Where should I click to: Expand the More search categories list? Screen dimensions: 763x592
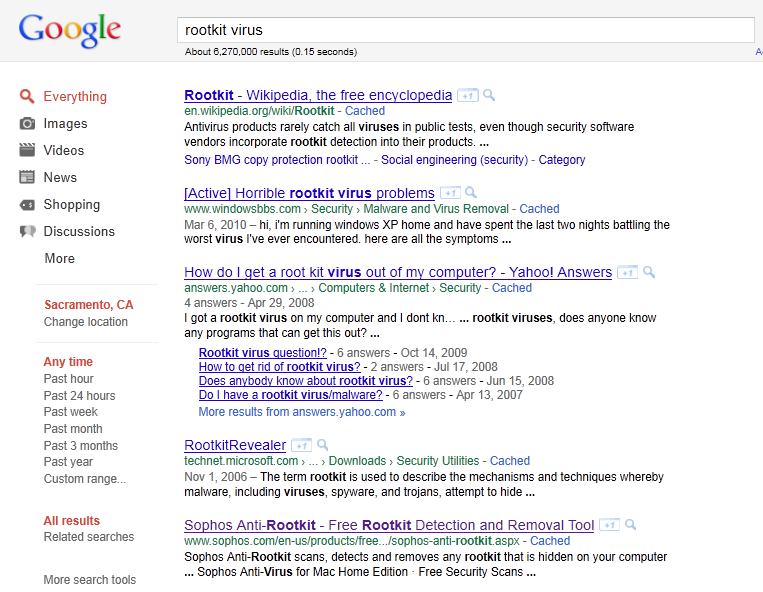pos(59,258)
